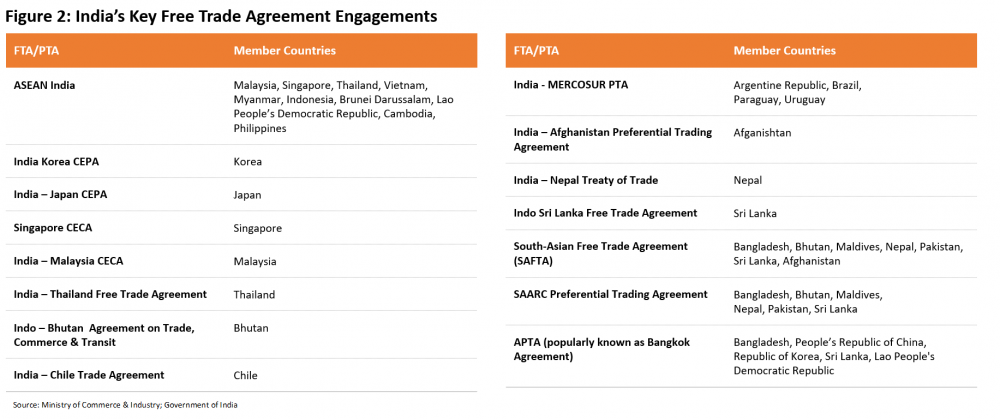
Task: Select India – Afghanistan Preferential Trading Agreement
Action: 613,139
